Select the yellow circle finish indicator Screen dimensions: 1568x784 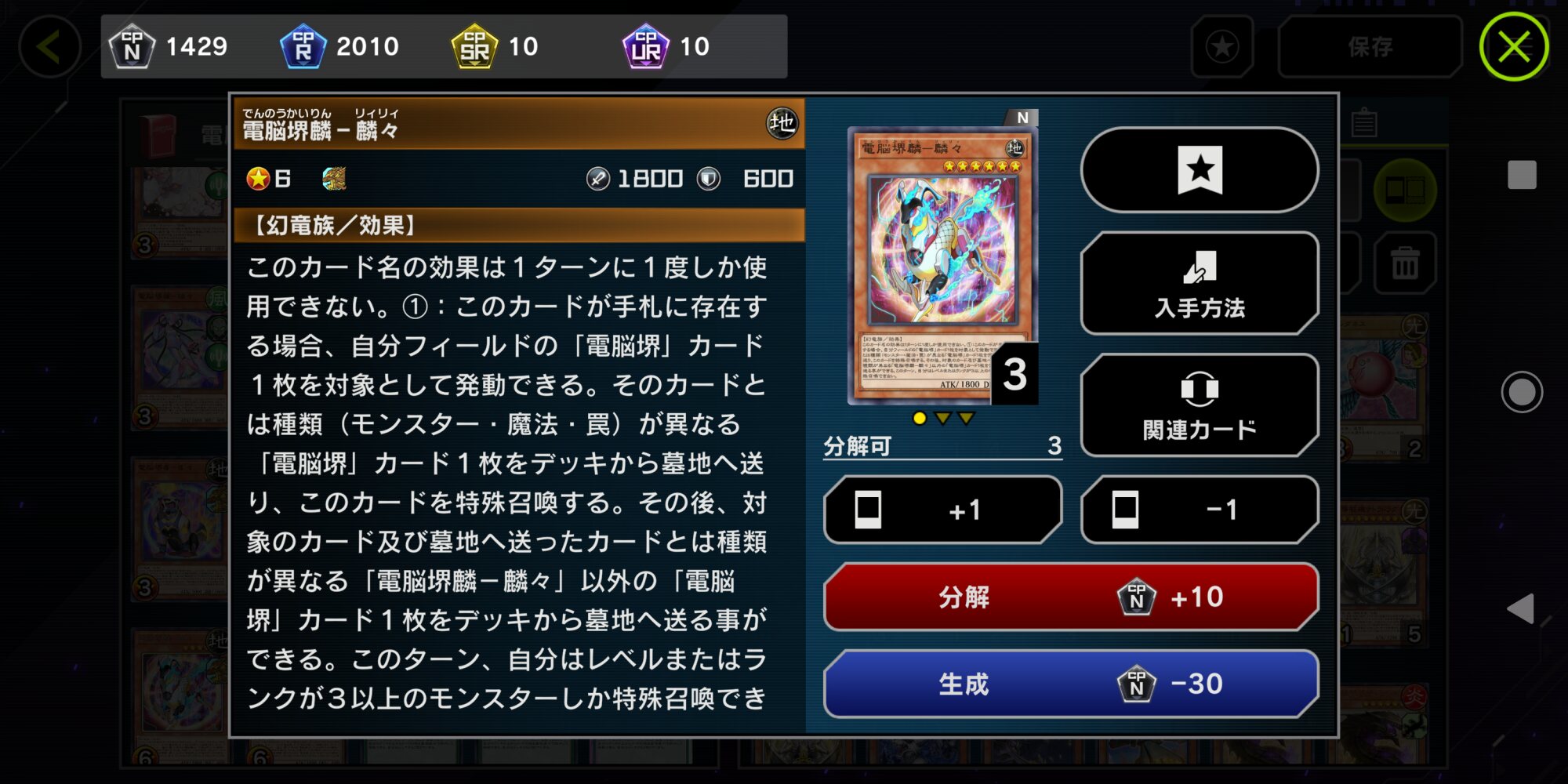[920, 419]
